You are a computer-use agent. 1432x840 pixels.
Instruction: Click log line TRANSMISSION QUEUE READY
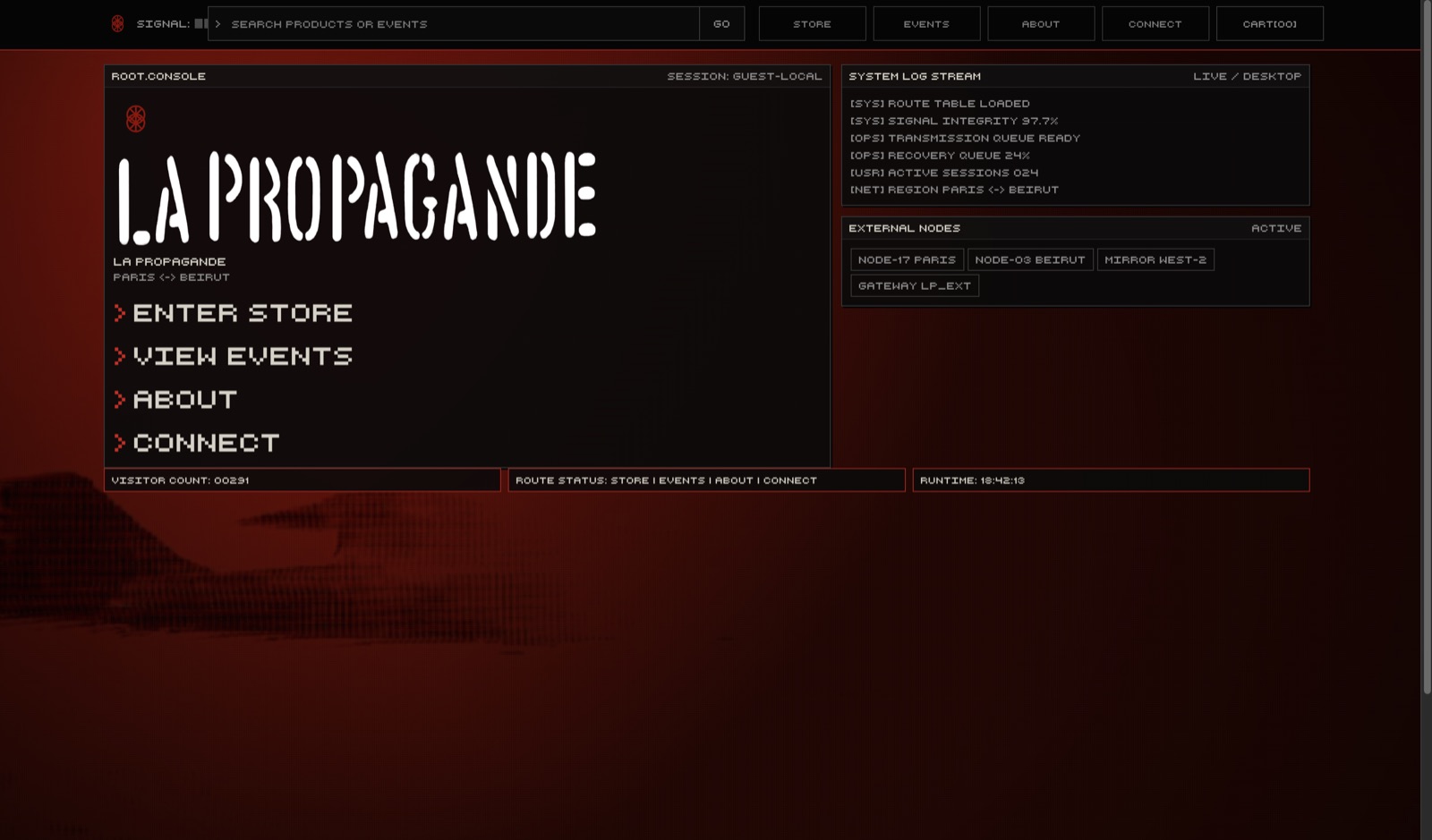coord(965,138)
